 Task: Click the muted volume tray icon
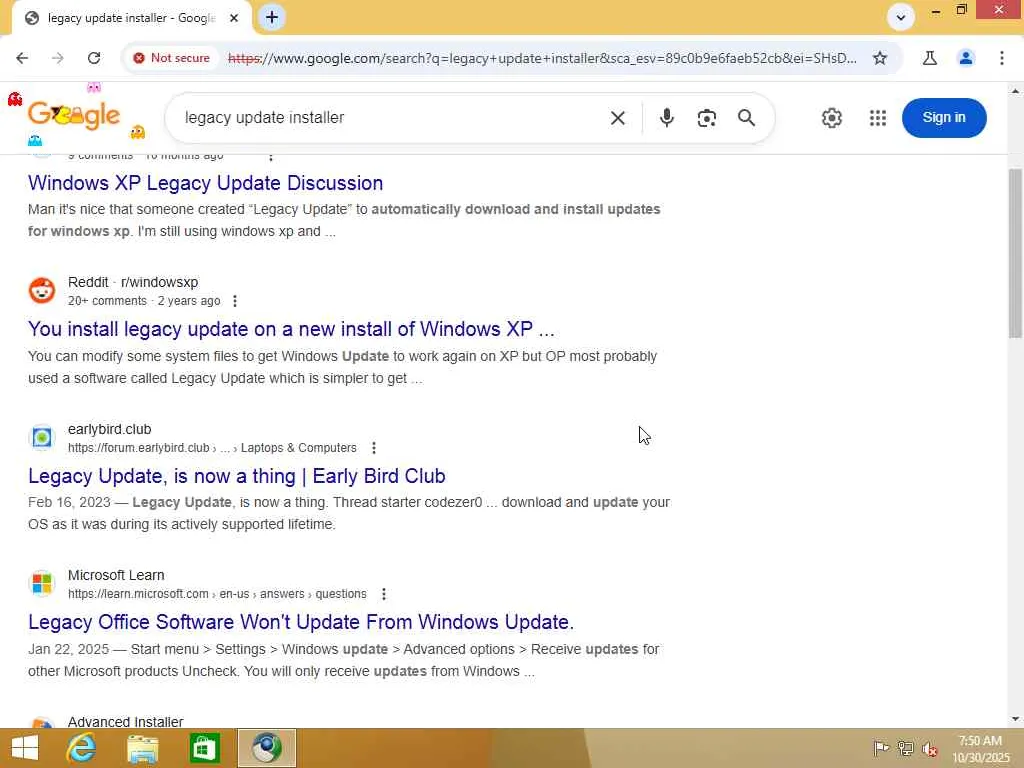click(x=929, y=749)
